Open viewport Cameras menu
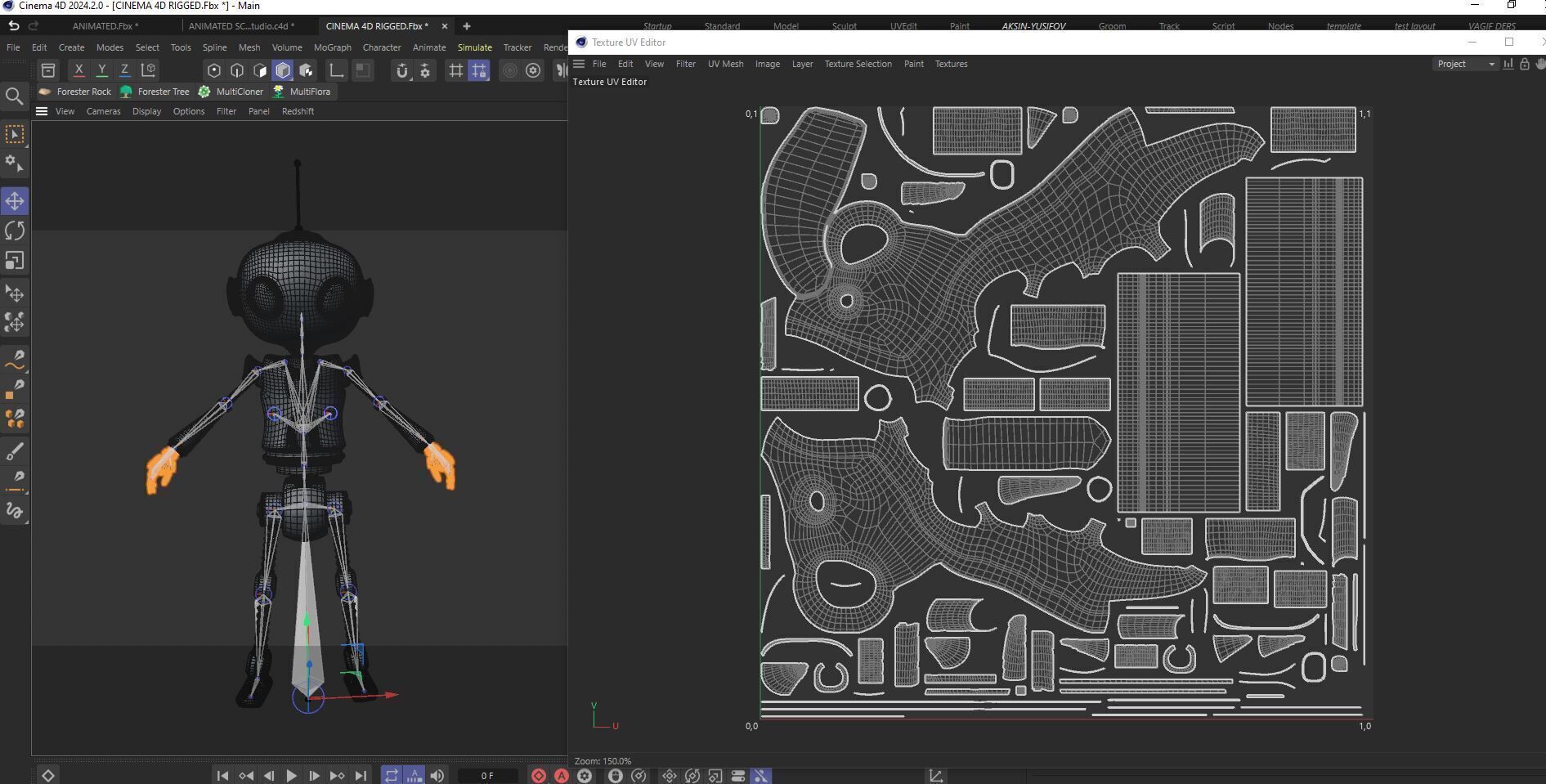The width and height of the screenshot is (1546, 784). click(104, 111)
